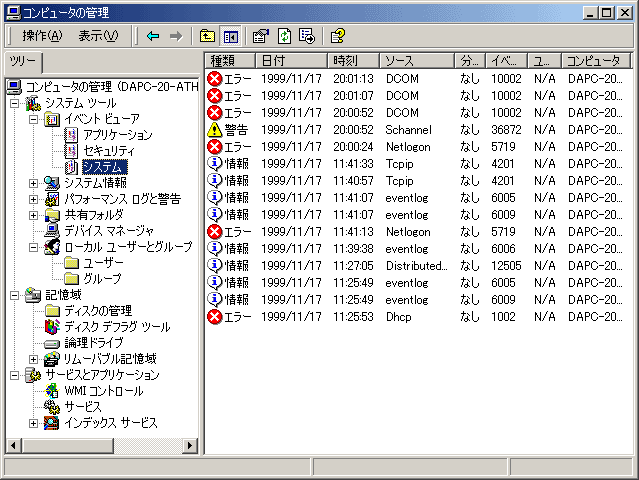Collapse the 記憶域 node
The height and width of the screenshot is (480, 639).
click(15, 295)
